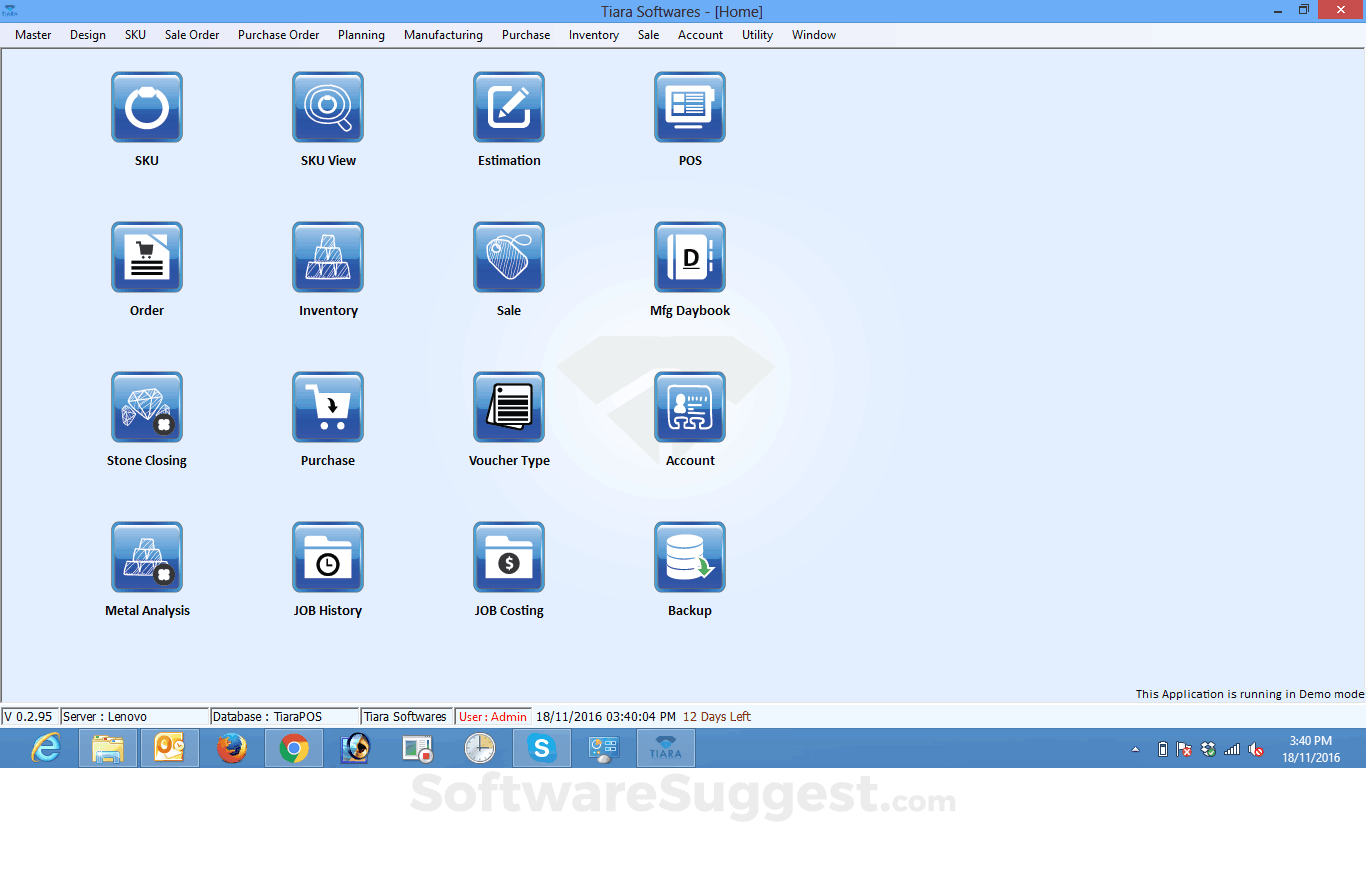This screenshot has width=1366, height=891.
Task: Click the User: Admin status field
Action: tap(491, 716)
